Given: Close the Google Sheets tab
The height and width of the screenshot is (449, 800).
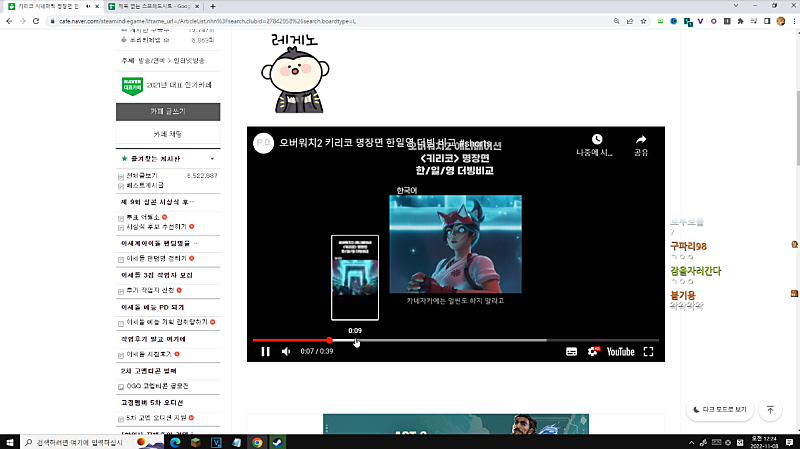Looking at the screenshot, I should 197,6.
